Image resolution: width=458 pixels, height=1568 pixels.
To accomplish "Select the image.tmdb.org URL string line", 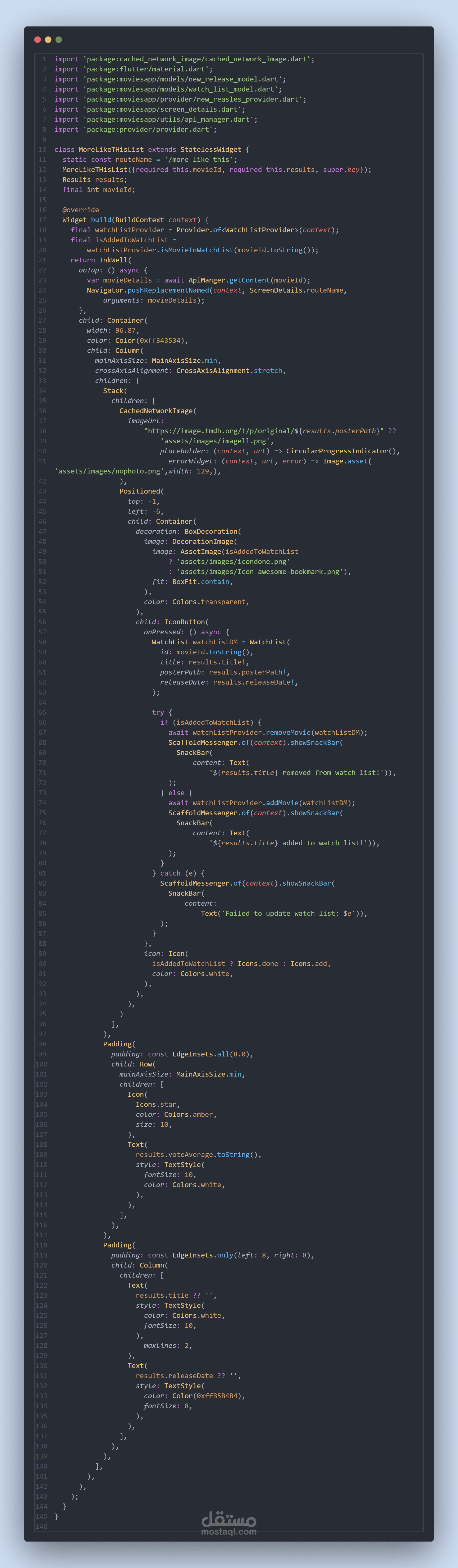I will point(270,431).
